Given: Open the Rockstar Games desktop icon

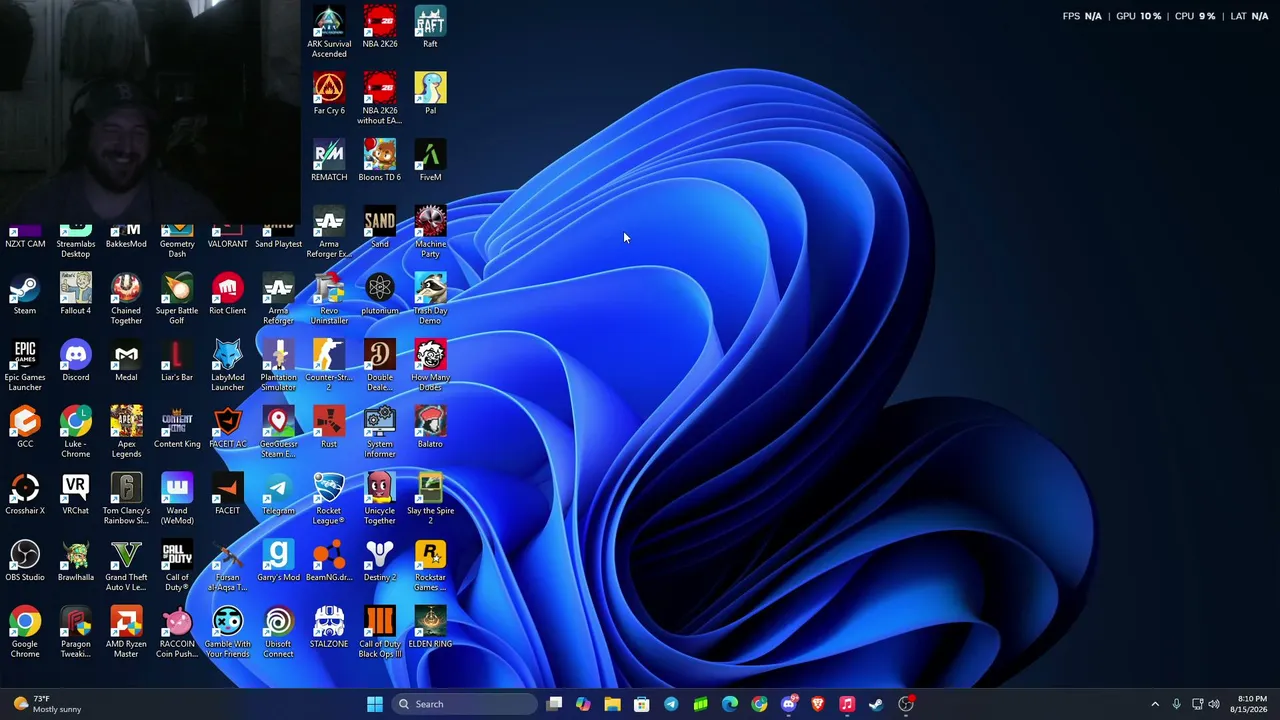Looking at the screenshot, I should [x=430, y=566].
